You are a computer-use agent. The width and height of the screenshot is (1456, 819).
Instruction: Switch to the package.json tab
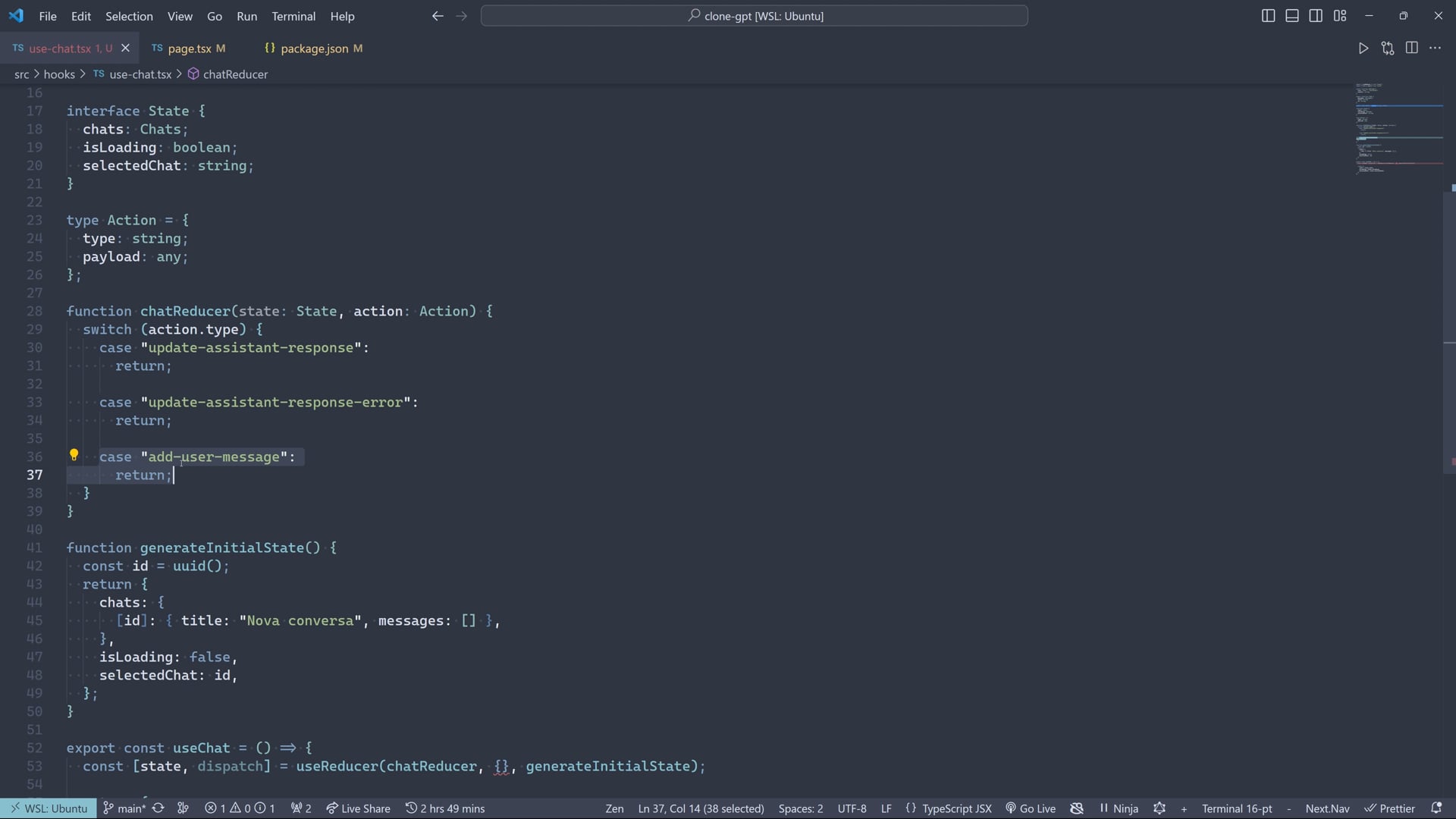(x=314, y=49)
